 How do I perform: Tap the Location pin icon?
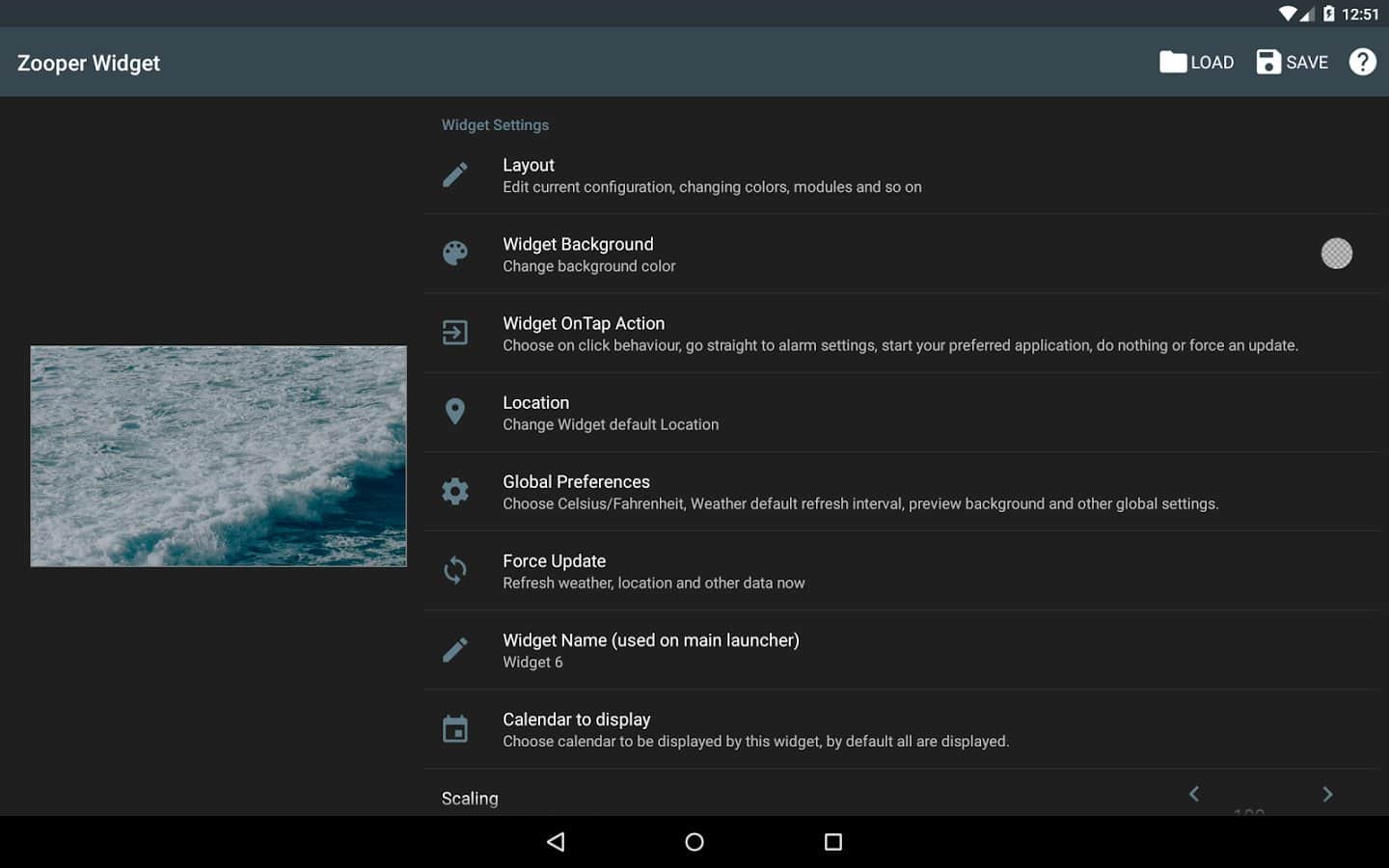point(454,412)
